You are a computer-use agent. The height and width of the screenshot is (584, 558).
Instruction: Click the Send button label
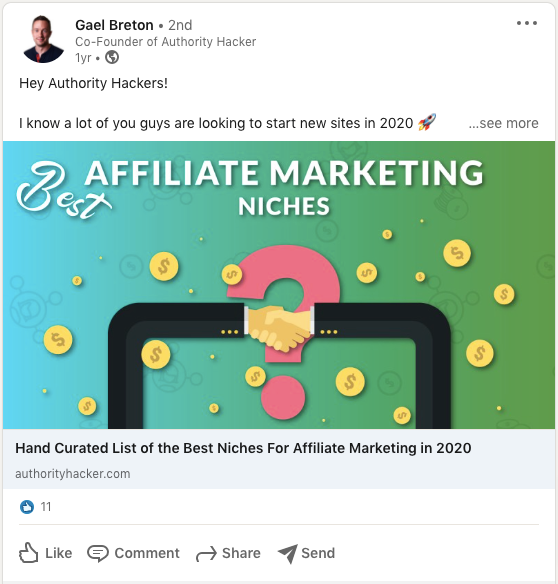point(318,553)
